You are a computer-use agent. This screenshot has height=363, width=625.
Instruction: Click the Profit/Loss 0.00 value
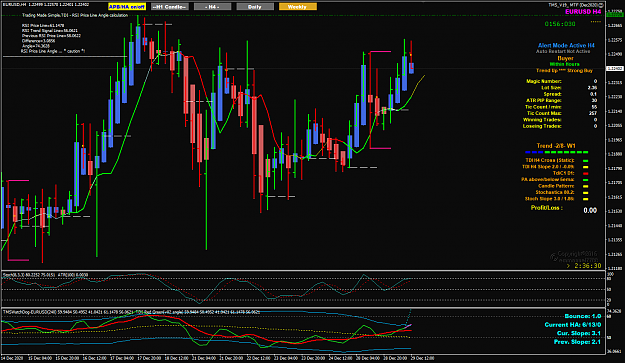[590, 210]
